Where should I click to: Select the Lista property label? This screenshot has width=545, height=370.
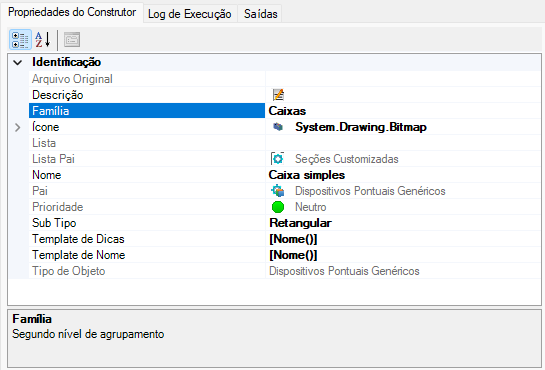click(x=44, y=143)
